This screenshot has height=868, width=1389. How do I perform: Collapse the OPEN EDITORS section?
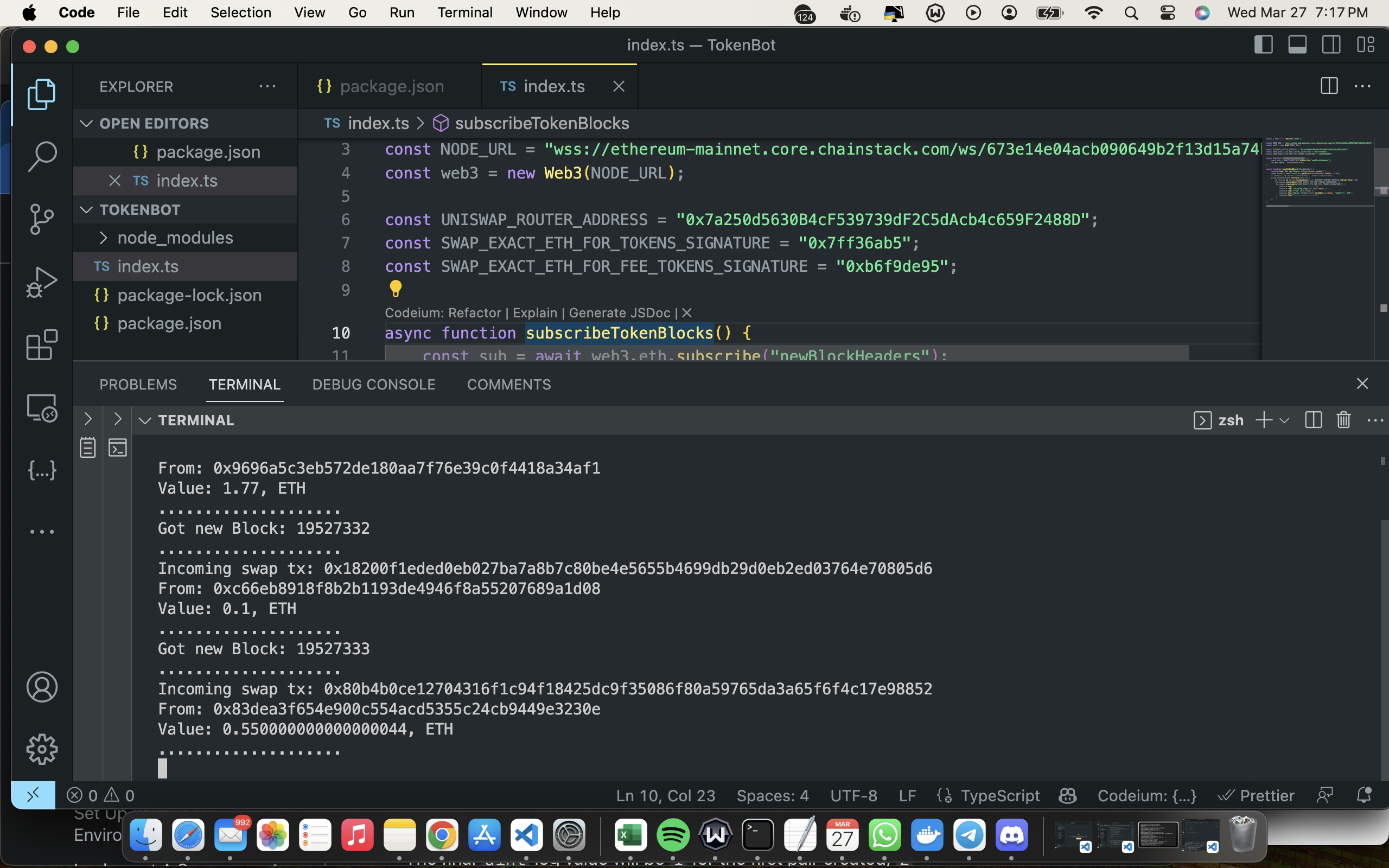tap(87, 124)
